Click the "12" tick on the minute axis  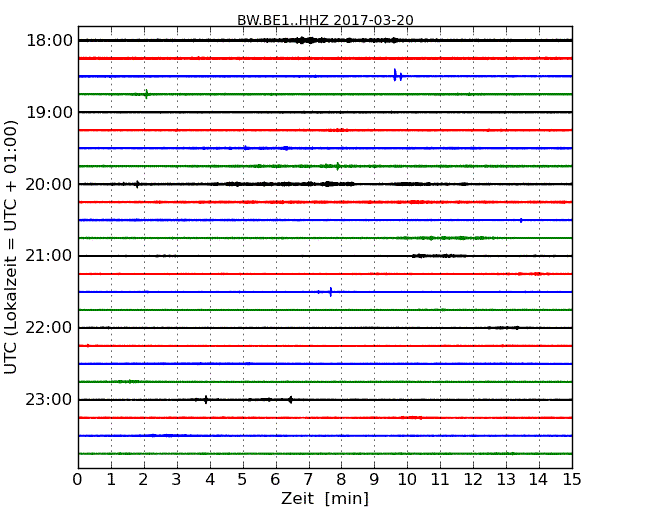coord(473,479)
